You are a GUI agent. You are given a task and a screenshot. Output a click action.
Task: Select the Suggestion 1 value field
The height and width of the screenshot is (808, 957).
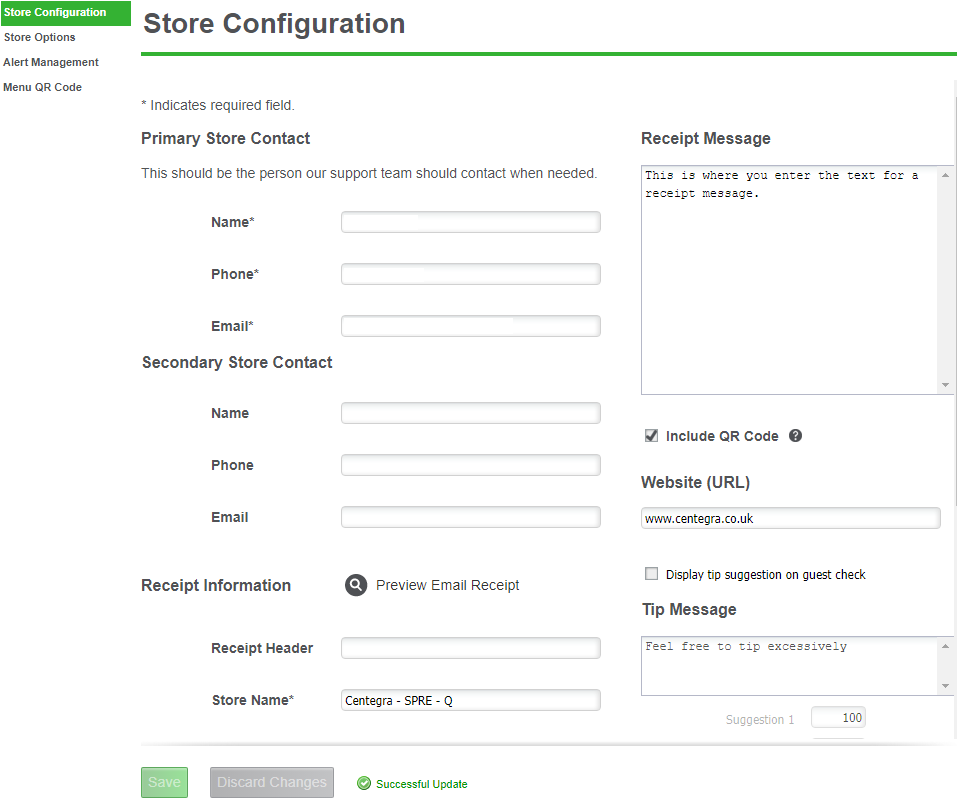(x=838, y=718)
